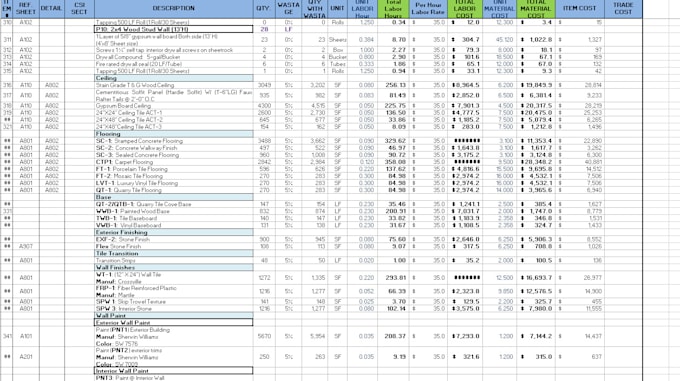Select the CTP1 Carpet Flooring cell
680x381 pixels.
point(173,162)
